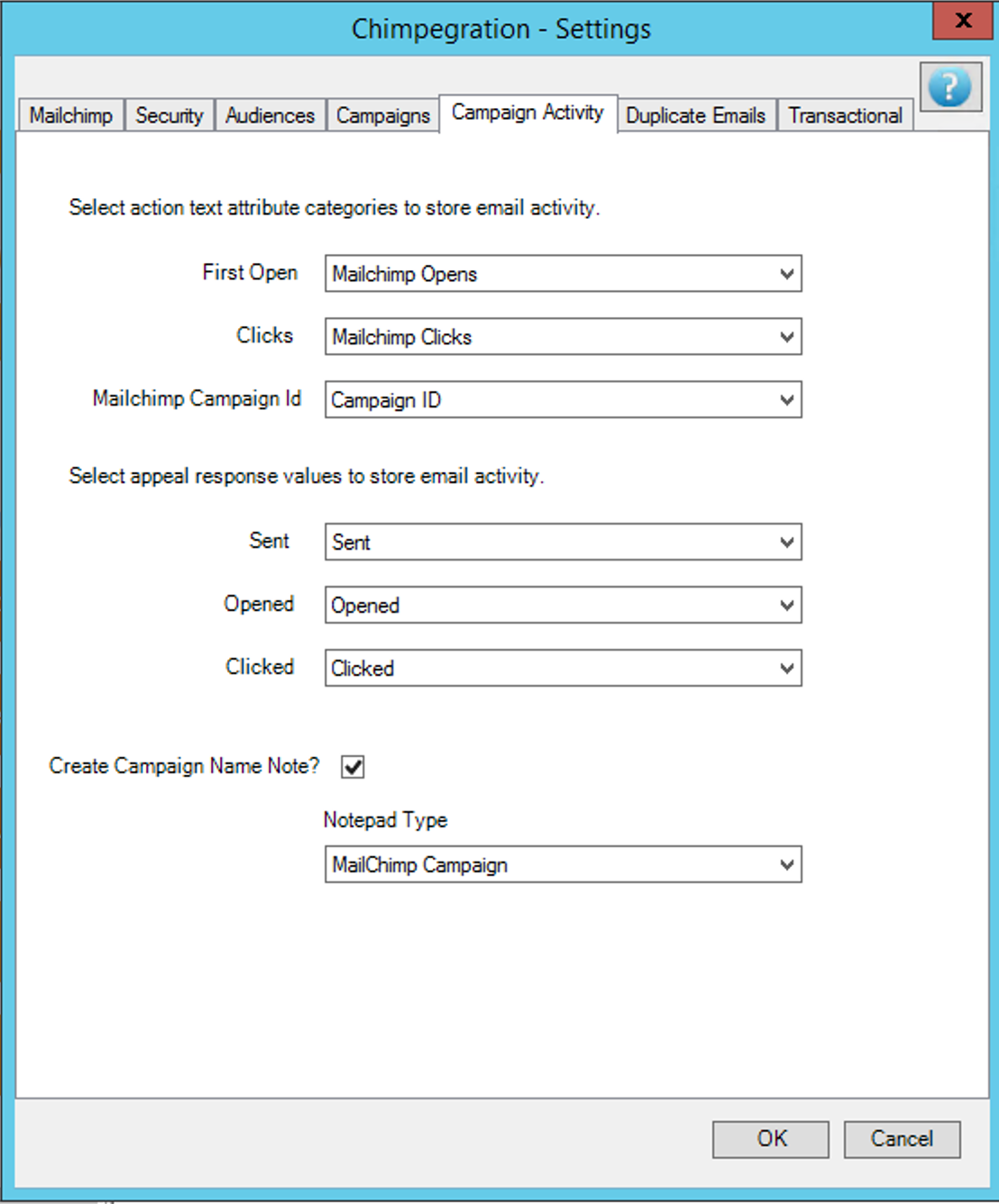Open the Clicks category dropdown
The width and height of the screenshot is (999, 1204).
point(564,337)
